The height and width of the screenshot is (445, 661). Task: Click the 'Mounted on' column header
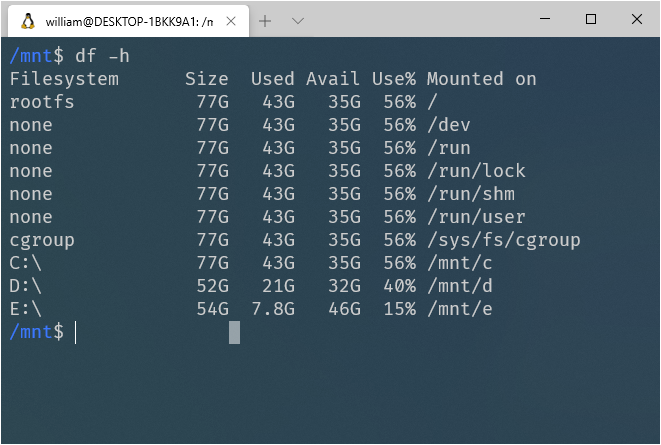coord(481,79)
